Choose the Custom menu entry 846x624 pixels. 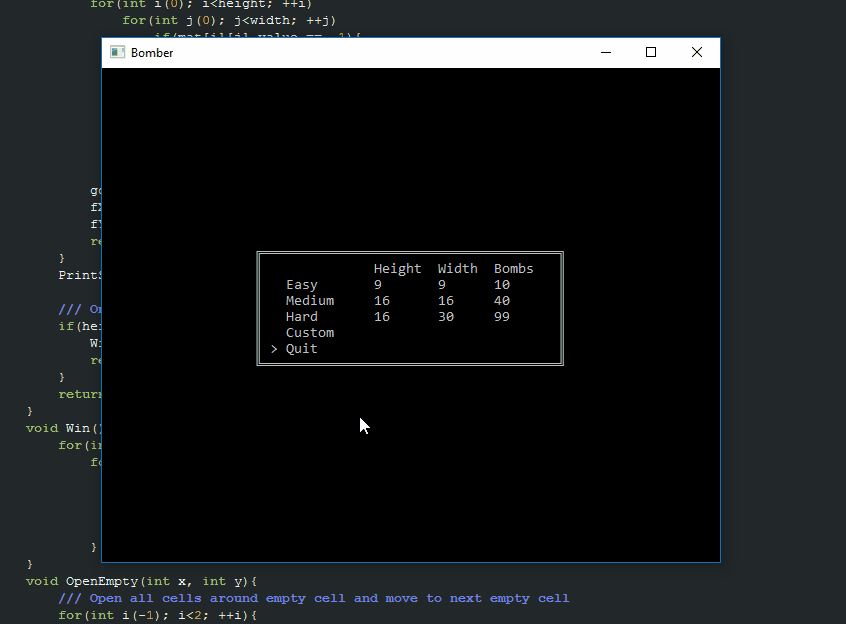(x=310, y=333)
